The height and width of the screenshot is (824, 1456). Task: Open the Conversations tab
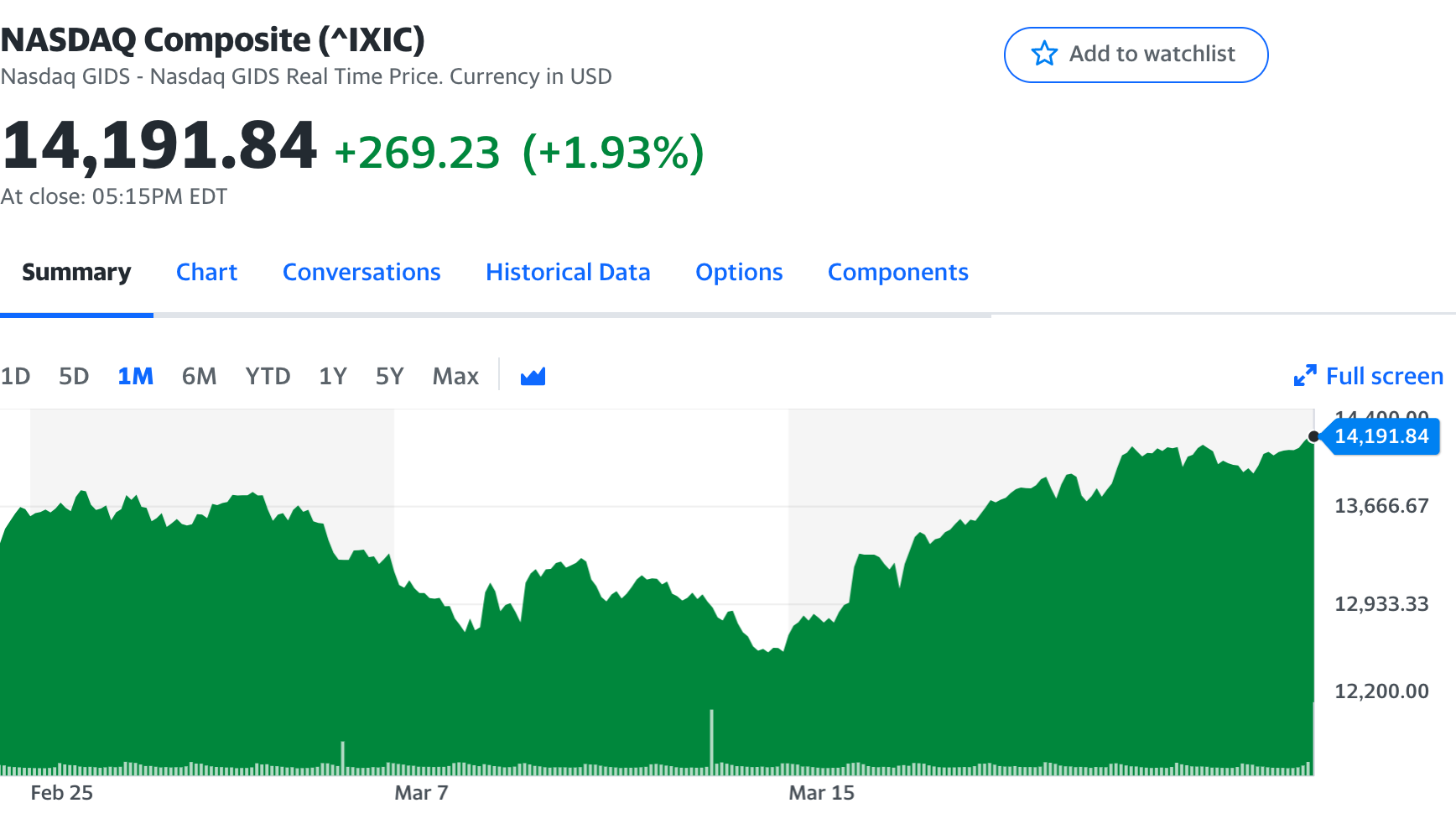(x=361, y=272)
